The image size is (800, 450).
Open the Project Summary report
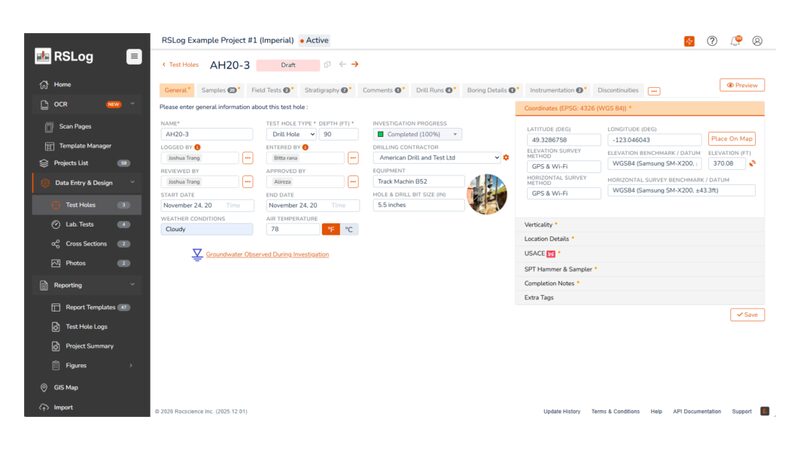coord(89,346)
